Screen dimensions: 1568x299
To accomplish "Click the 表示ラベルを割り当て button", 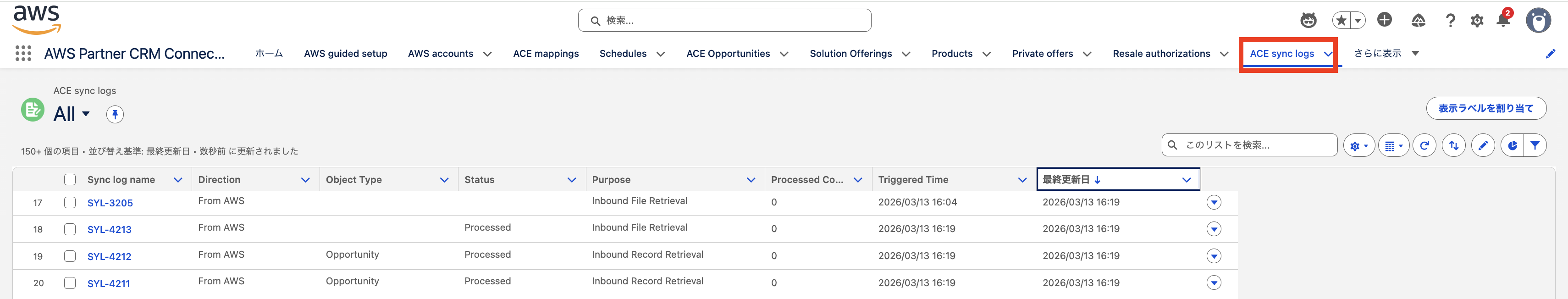I will pos(1486,108).
